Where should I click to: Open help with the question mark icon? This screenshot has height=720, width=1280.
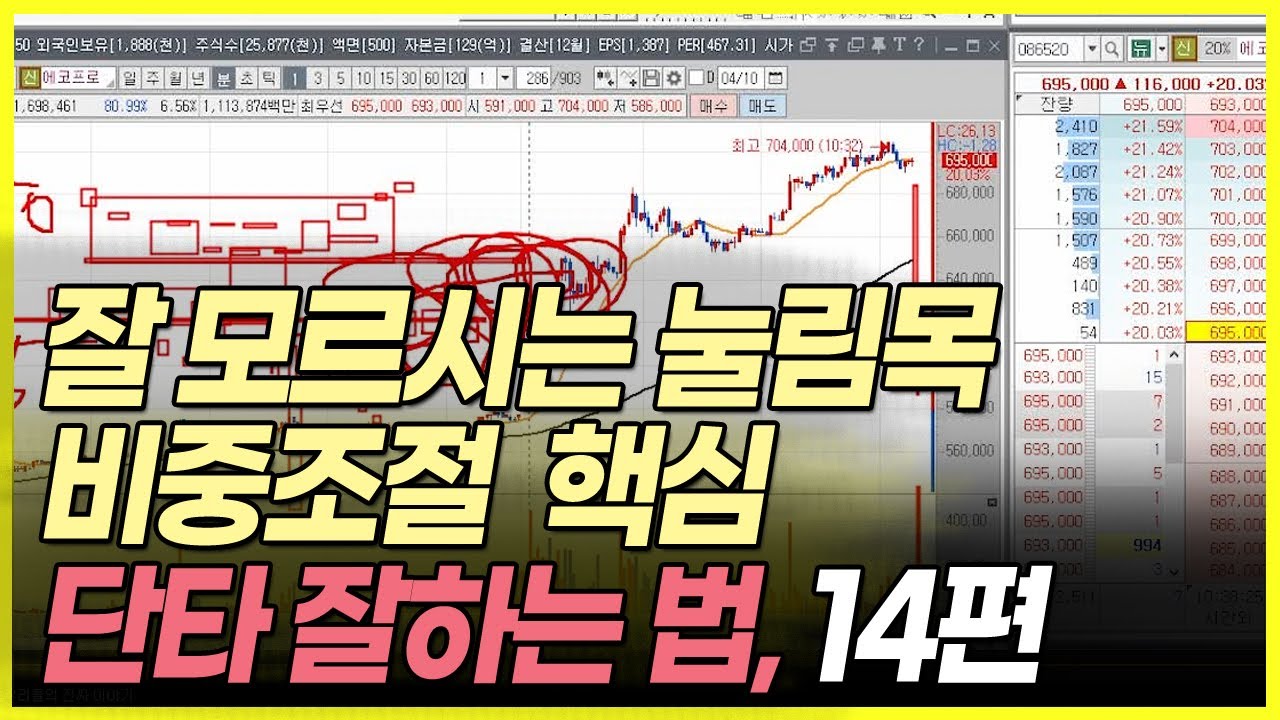click(x=918, y=44)
